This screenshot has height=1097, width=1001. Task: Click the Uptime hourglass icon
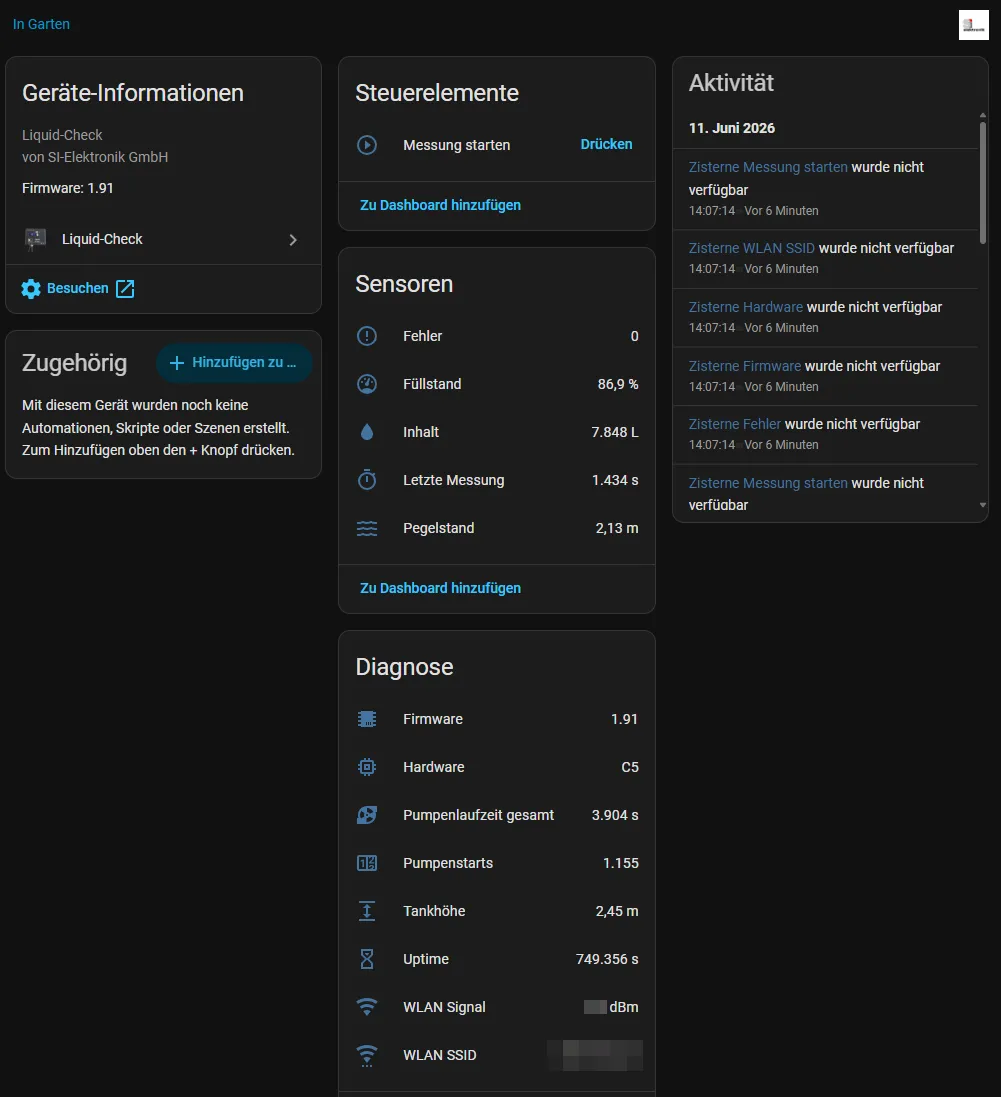[x=367, y=959]
